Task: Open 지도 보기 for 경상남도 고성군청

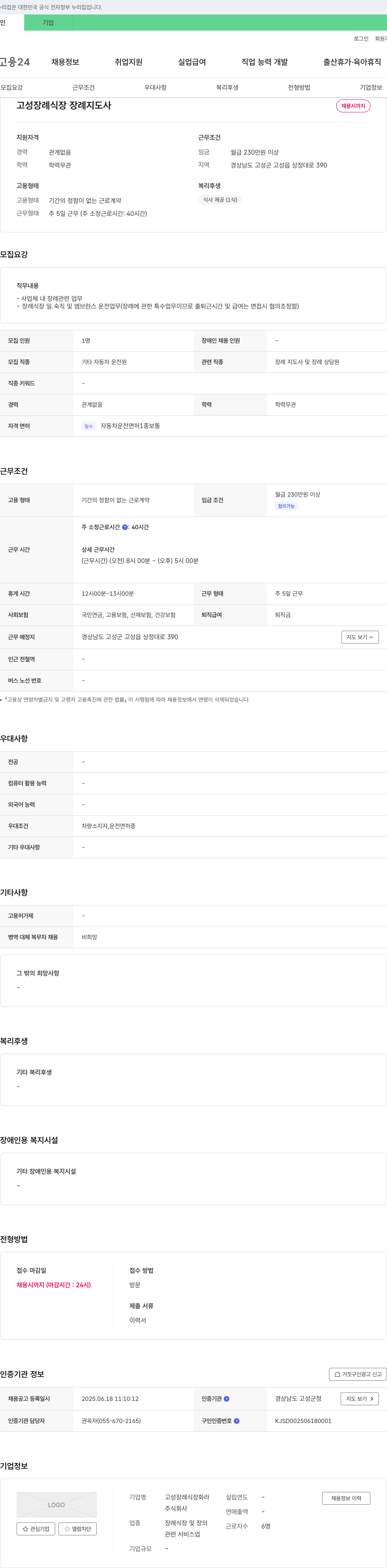Action: coord(360,1399)
